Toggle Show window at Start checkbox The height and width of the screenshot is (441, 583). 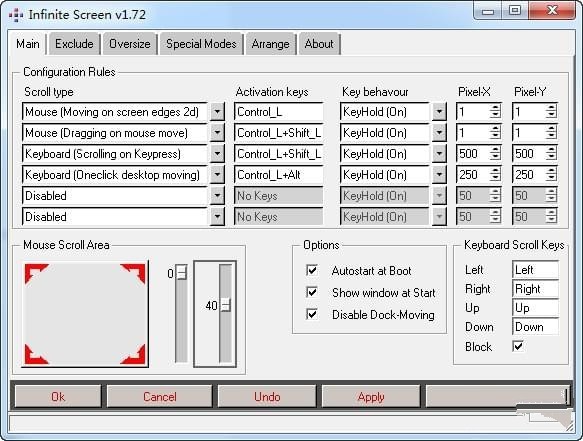click(x=312, y=292)
